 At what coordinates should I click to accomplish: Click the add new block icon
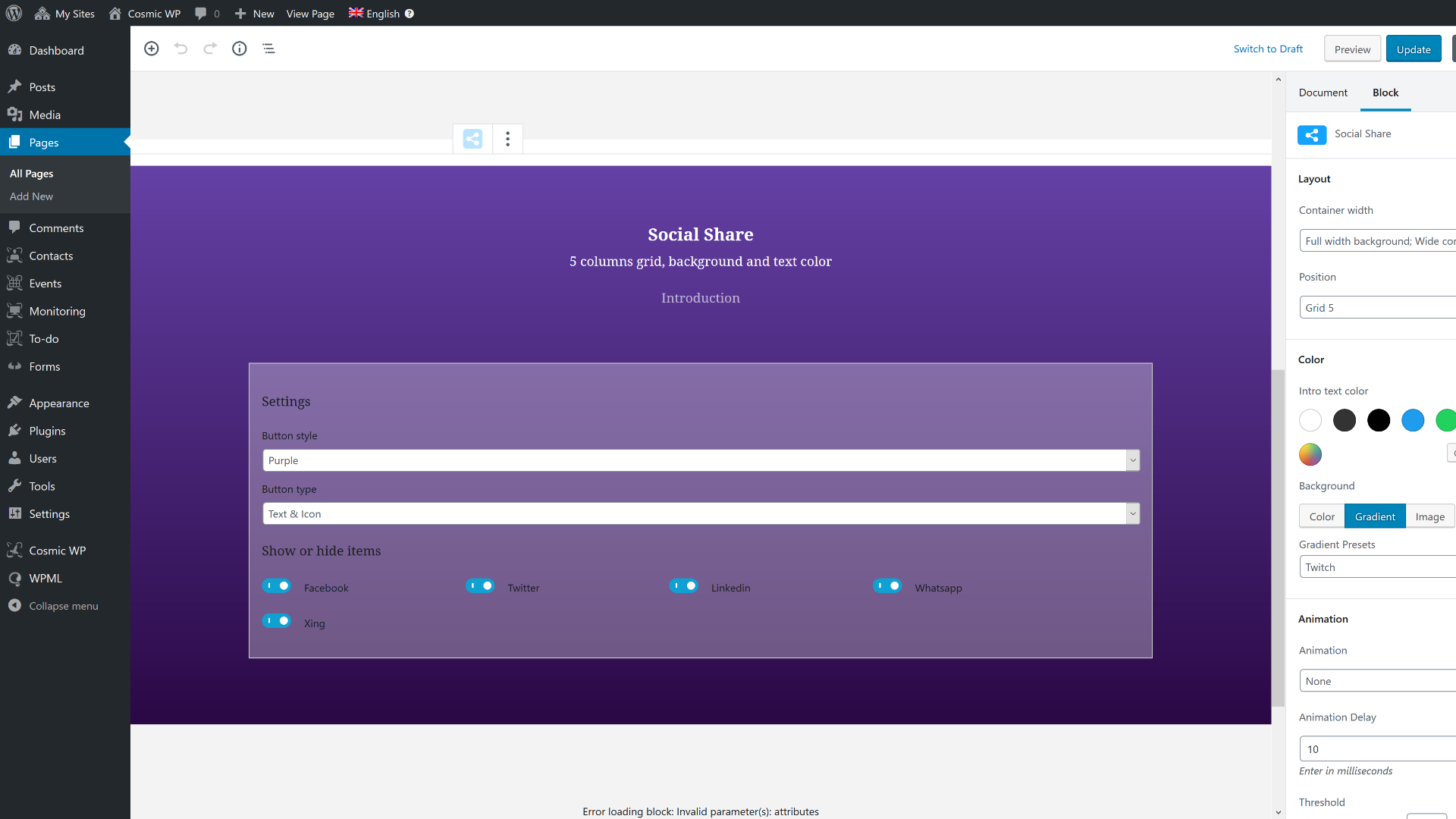point(151,48)
